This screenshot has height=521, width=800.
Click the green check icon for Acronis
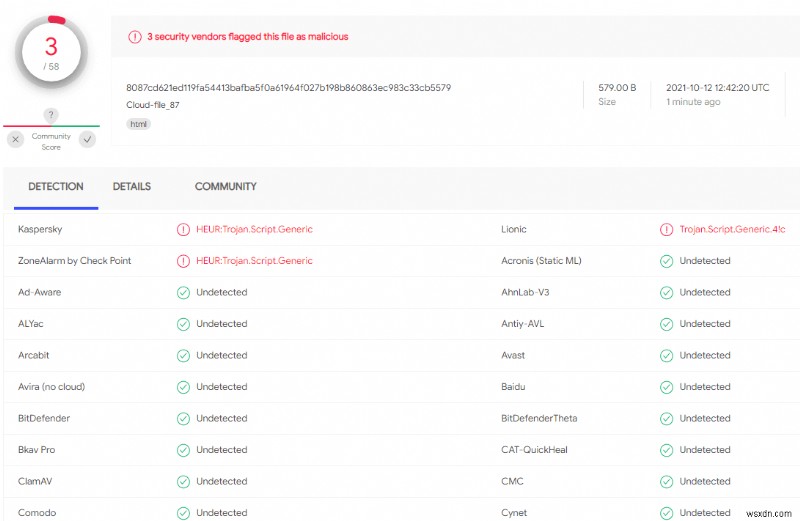tap(666, 261)
